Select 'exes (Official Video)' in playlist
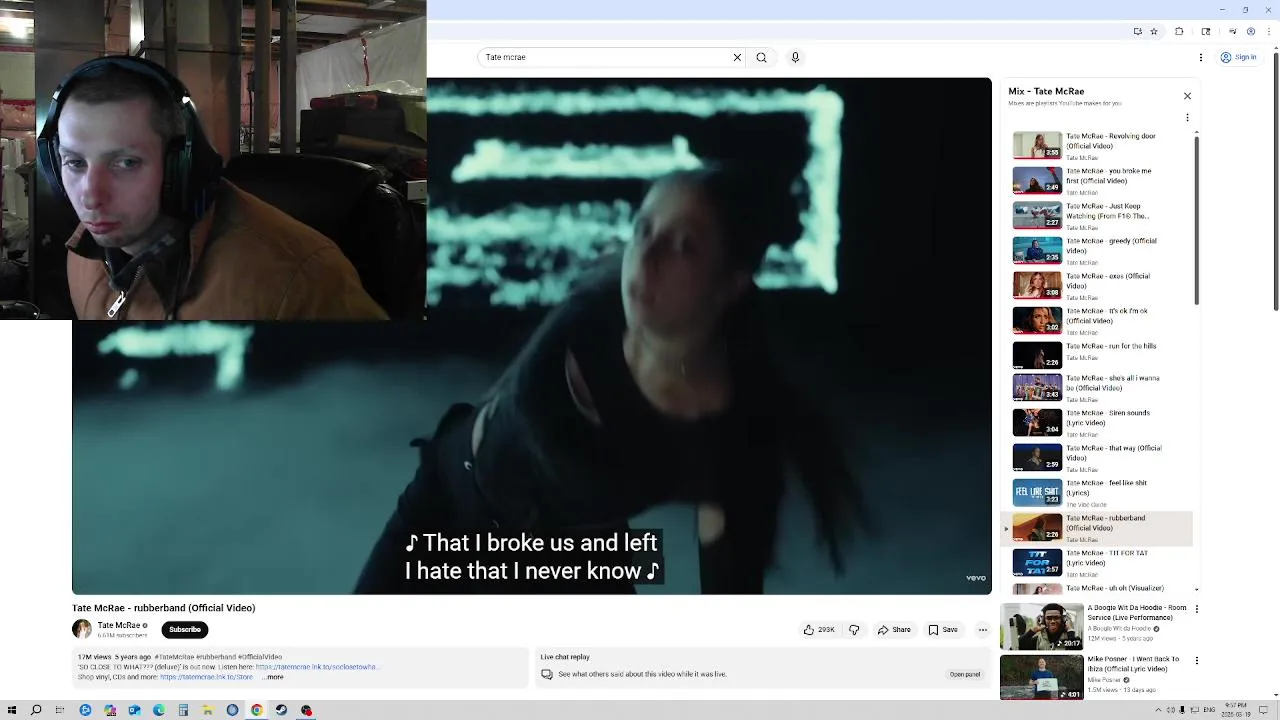 click(x=1097, y=285)
